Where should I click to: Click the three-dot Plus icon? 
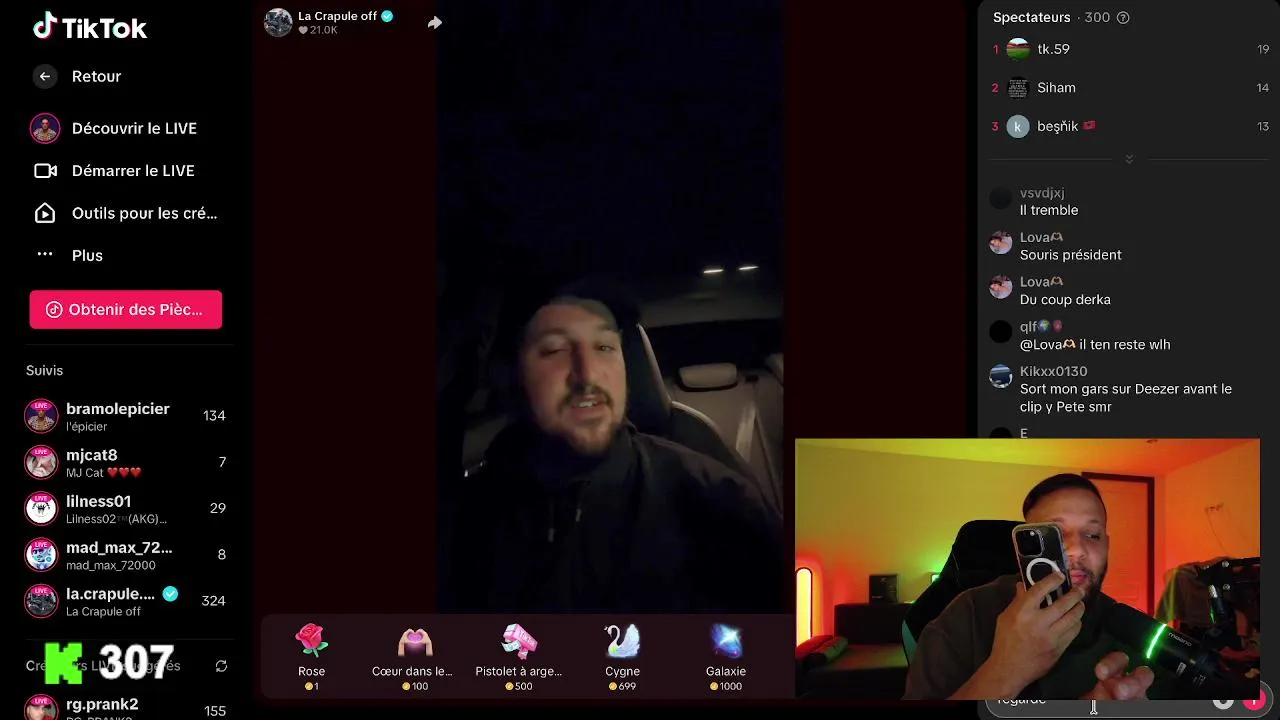45,254
